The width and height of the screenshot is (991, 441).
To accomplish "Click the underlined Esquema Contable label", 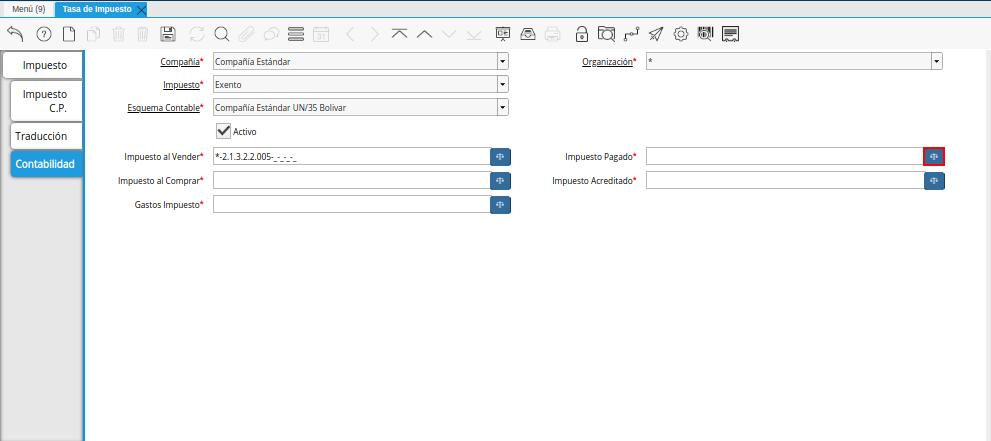I will (x=164, y=108).
